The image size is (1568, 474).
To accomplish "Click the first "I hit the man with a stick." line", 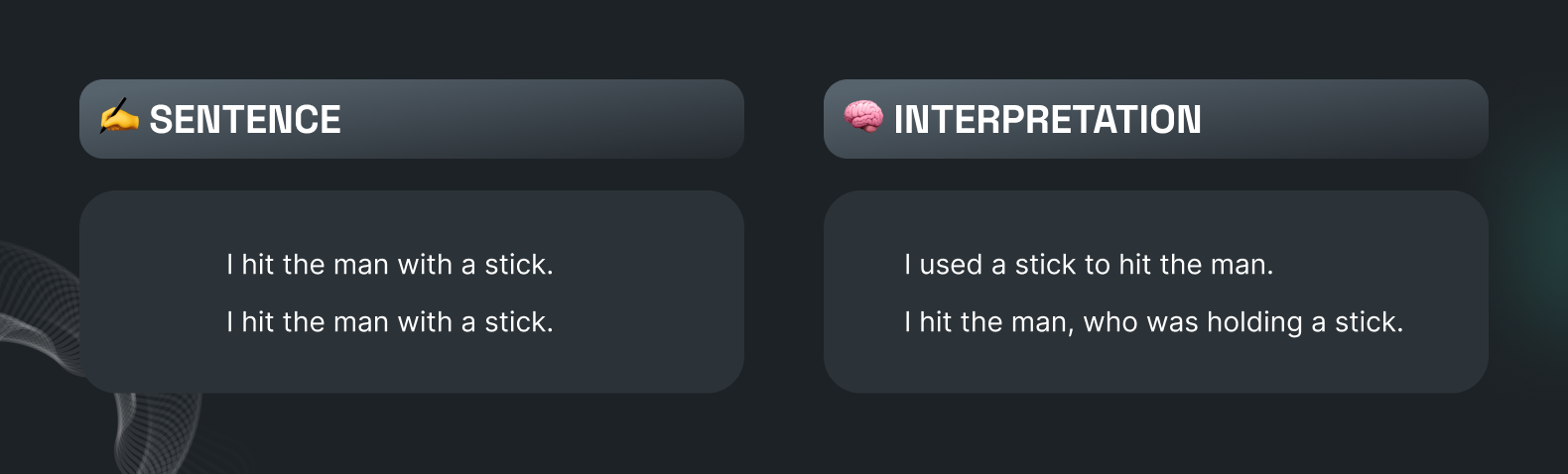I will click(390, 265).
